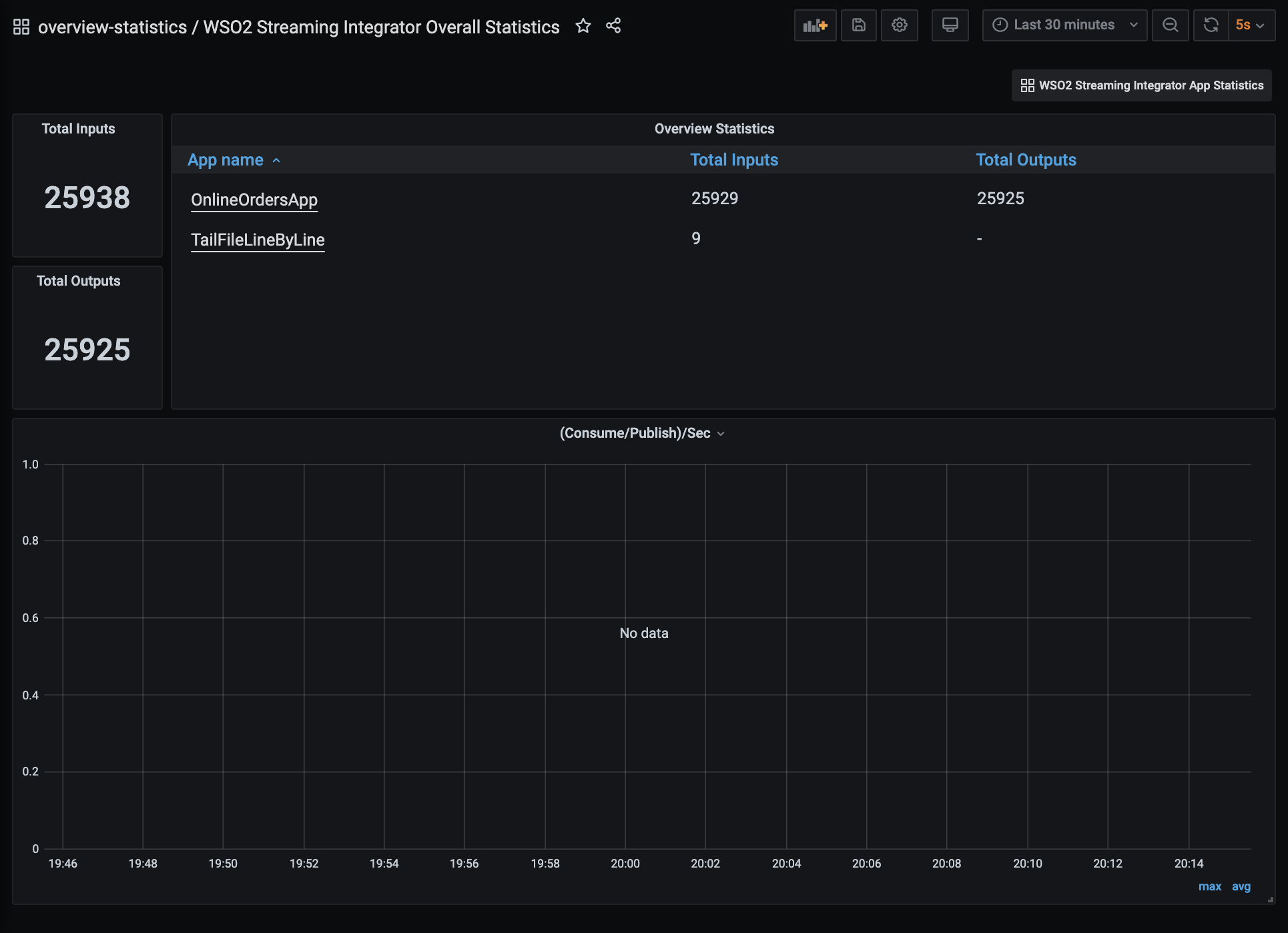This screenshot has width=1288, height=933.
Task: Sort by Total Inputs column header
Action: click(x=734, y=160)
